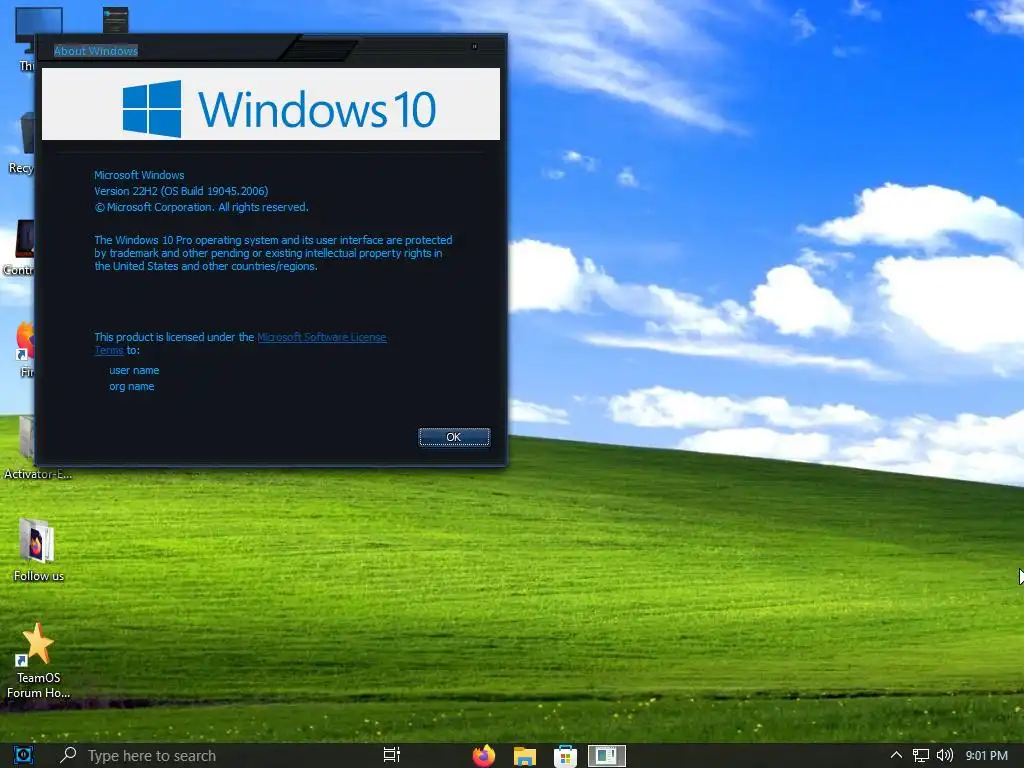Click the Windows 10 logo banner

[271, 104]
